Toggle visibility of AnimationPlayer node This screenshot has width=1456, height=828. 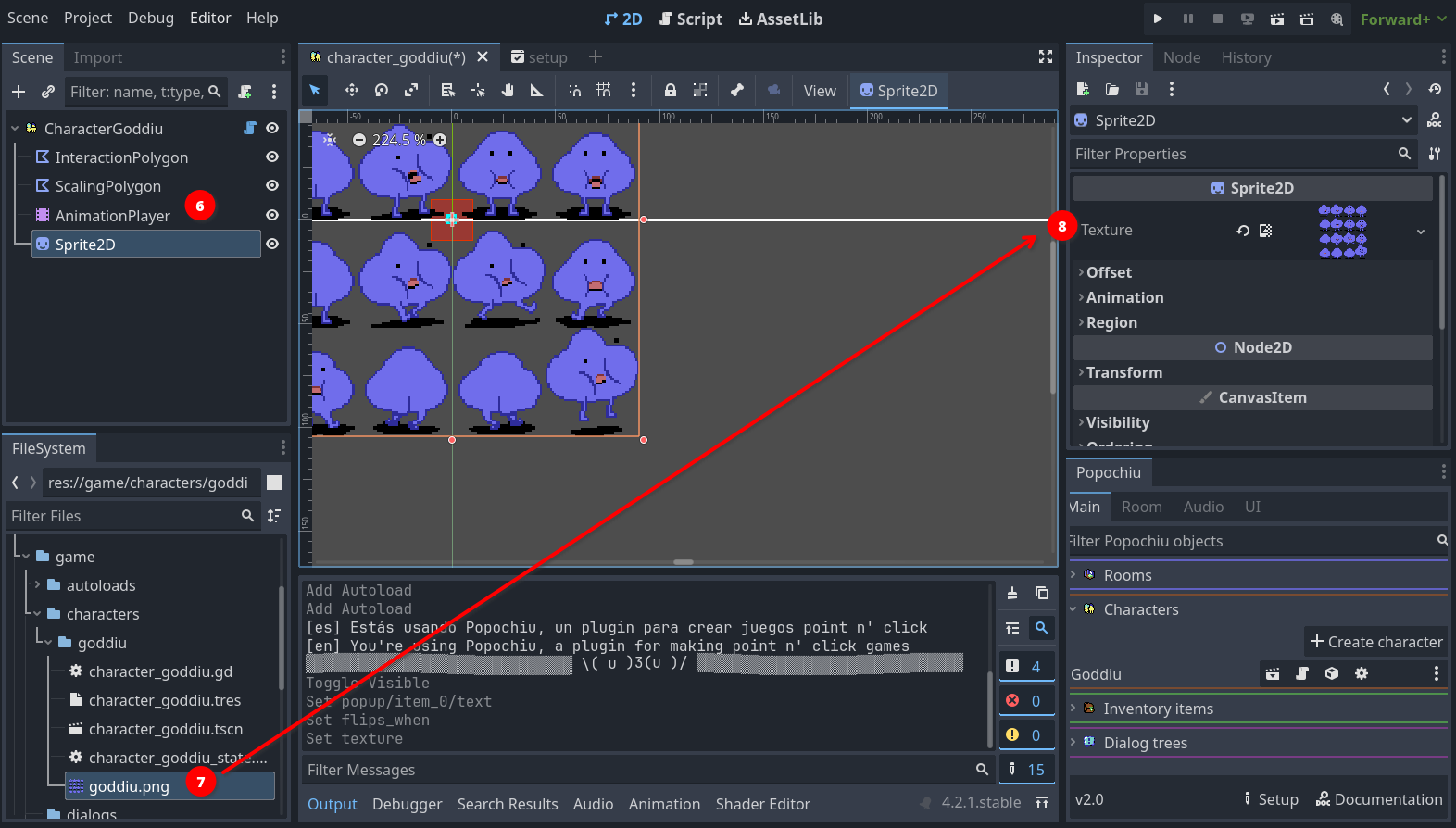click(x=272, y=215)
